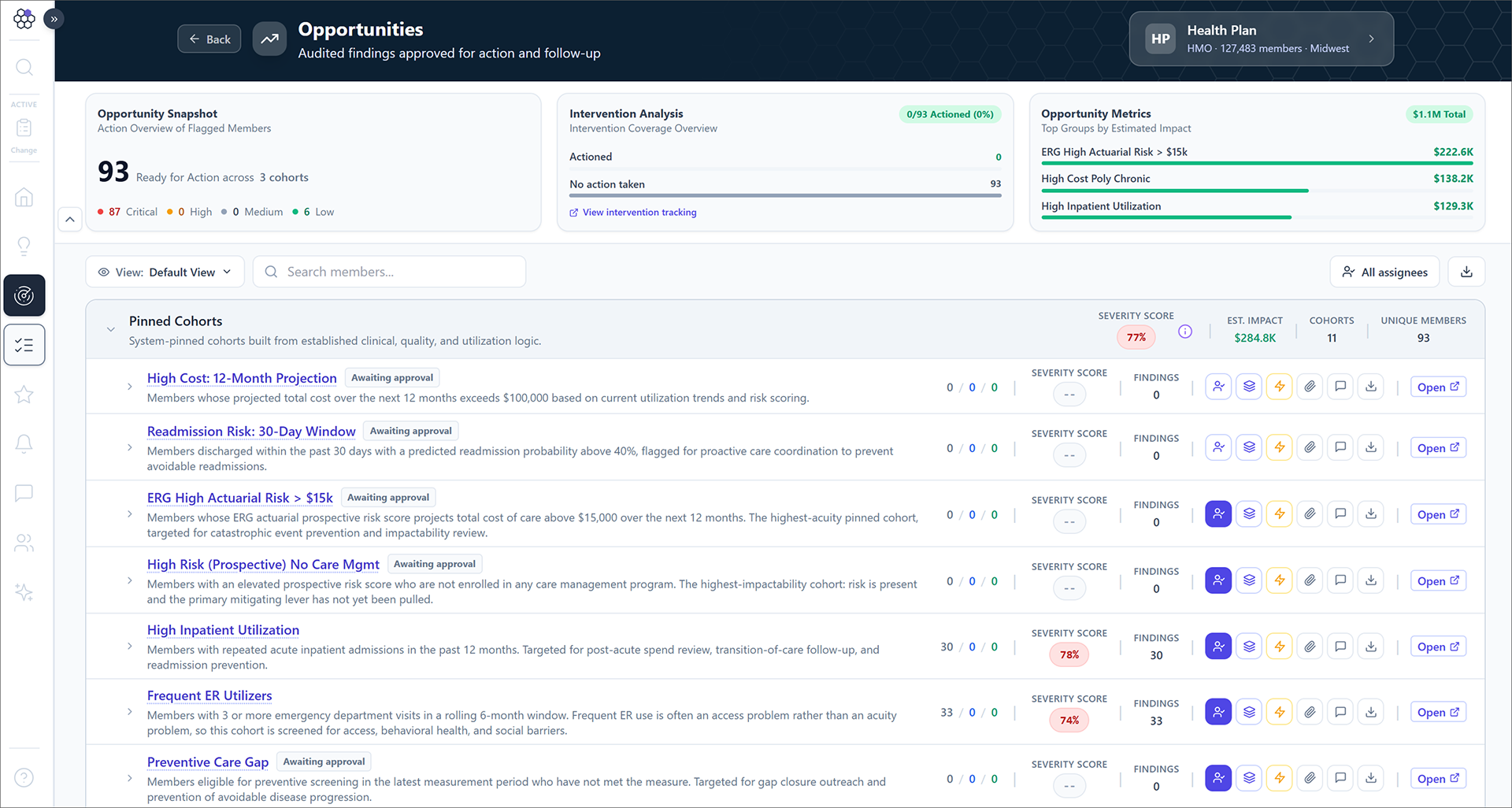This screenshot has height=808, width=1512.
Task: Click the sparkle AI sidebar icon
Action: click(24, 592)
